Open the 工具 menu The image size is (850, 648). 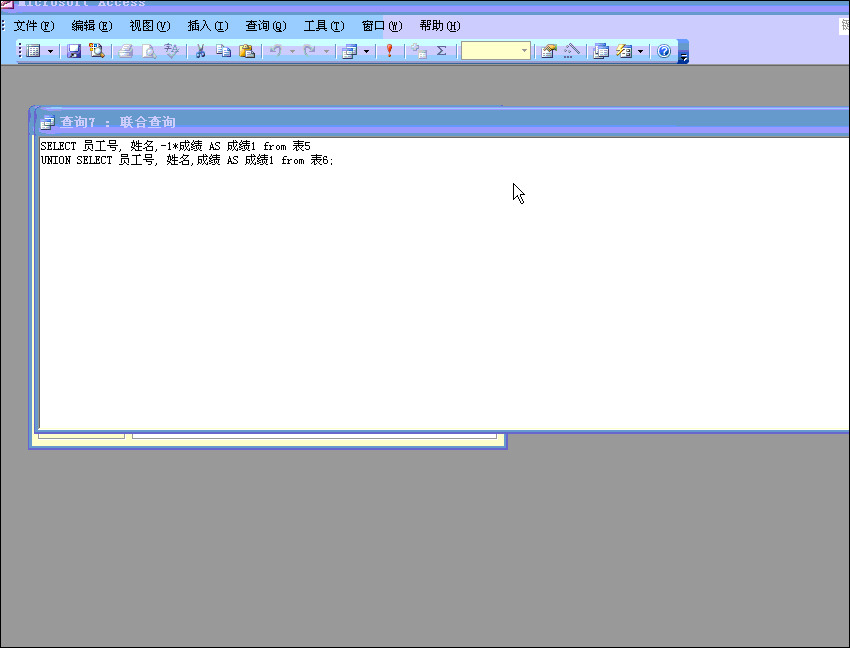tap(323, 26)
